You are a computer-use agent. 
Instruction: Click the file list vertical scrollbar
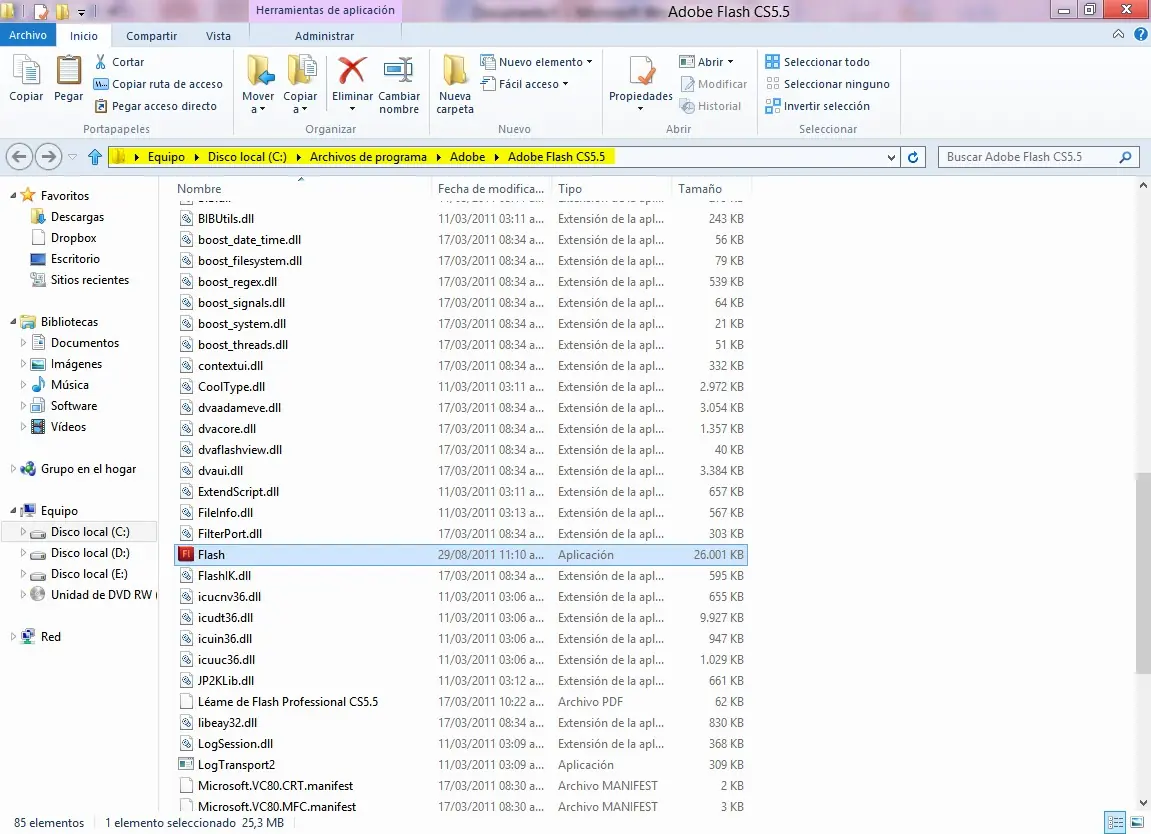[x=1143, y=573]
